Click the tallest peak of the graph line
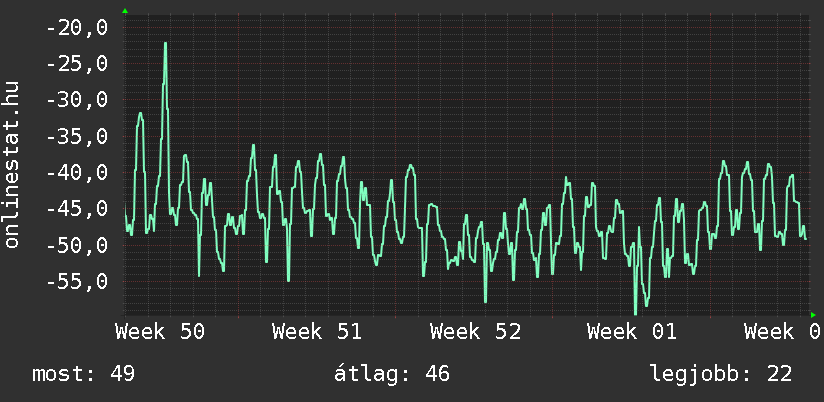Image resolution: width=824 pixels, height=402 pixels. pyautogui.click(x=165, y=44)
